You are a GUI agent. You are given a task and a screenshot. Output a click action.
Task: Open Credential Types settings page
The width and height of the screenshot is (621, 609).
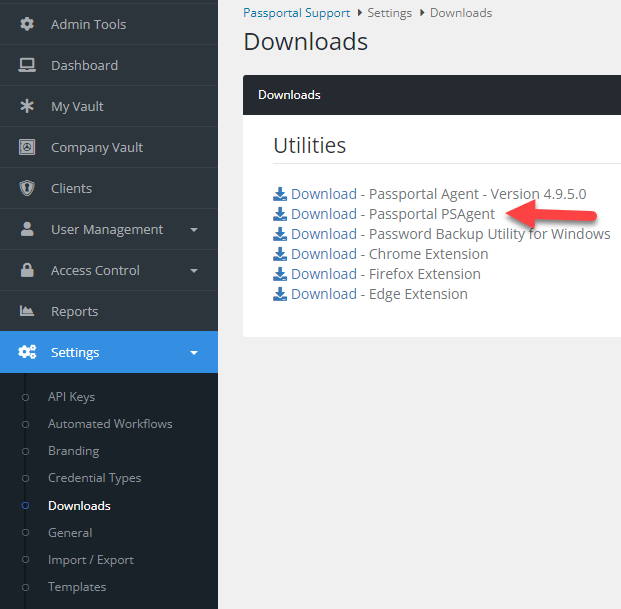tap(94, 478)
